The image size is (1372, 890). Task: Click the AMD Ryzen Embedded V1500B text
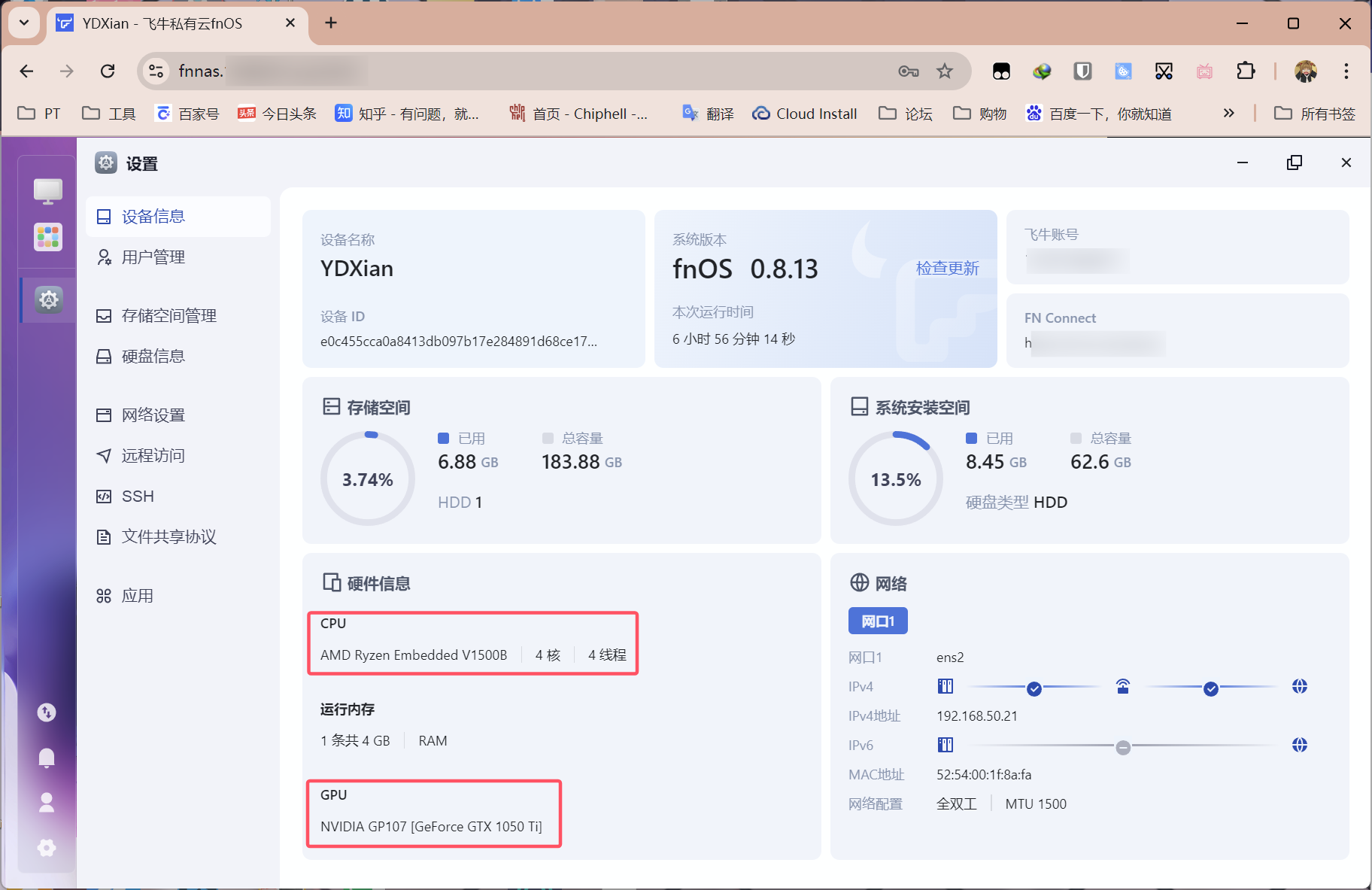pyautogui.click(x=414, y=655)
